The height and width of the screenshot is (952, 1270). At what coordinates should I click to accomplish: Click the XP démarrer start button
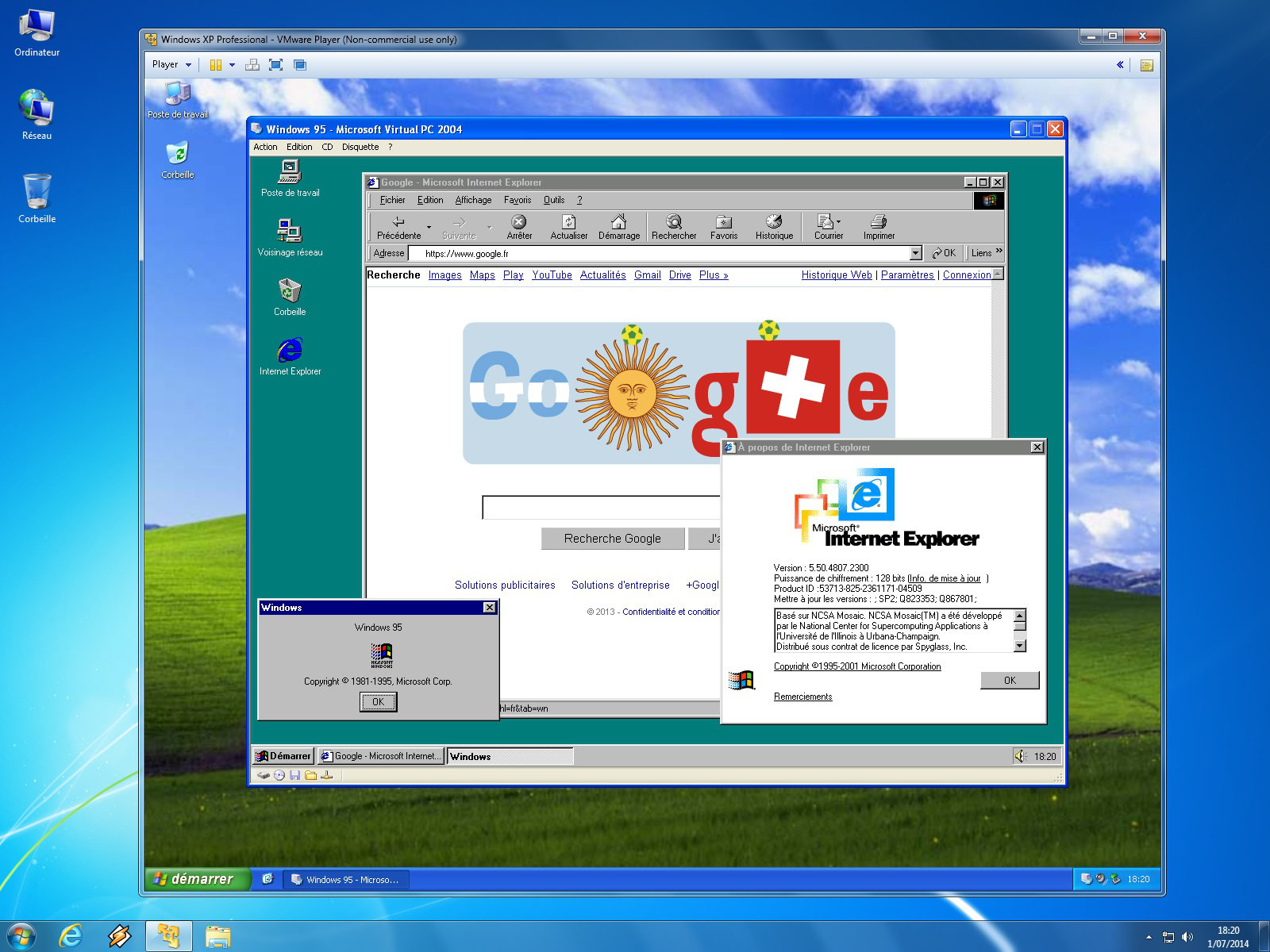pos(198,879)
